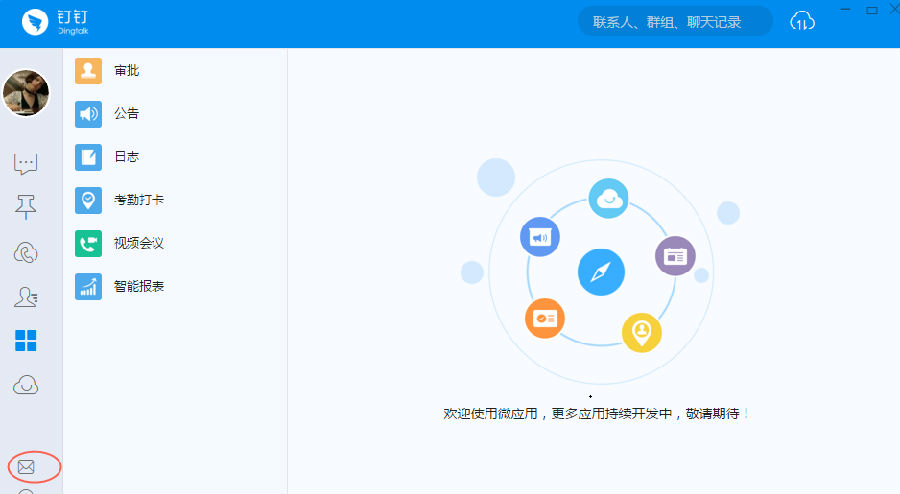Maximize the DingTalk window
Screen dimensions: 900x494
tap(871, 10)
